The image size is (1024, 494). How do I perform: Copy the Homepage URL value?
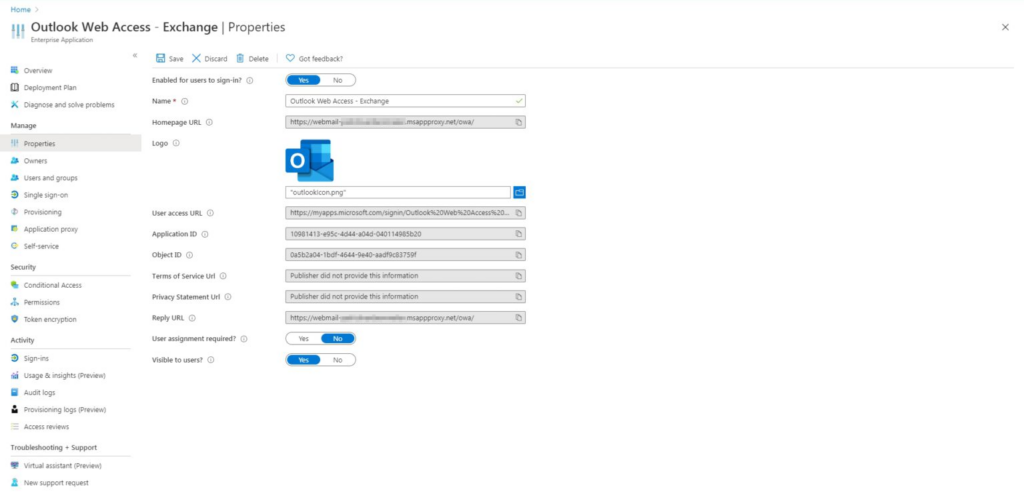(519, 122)
